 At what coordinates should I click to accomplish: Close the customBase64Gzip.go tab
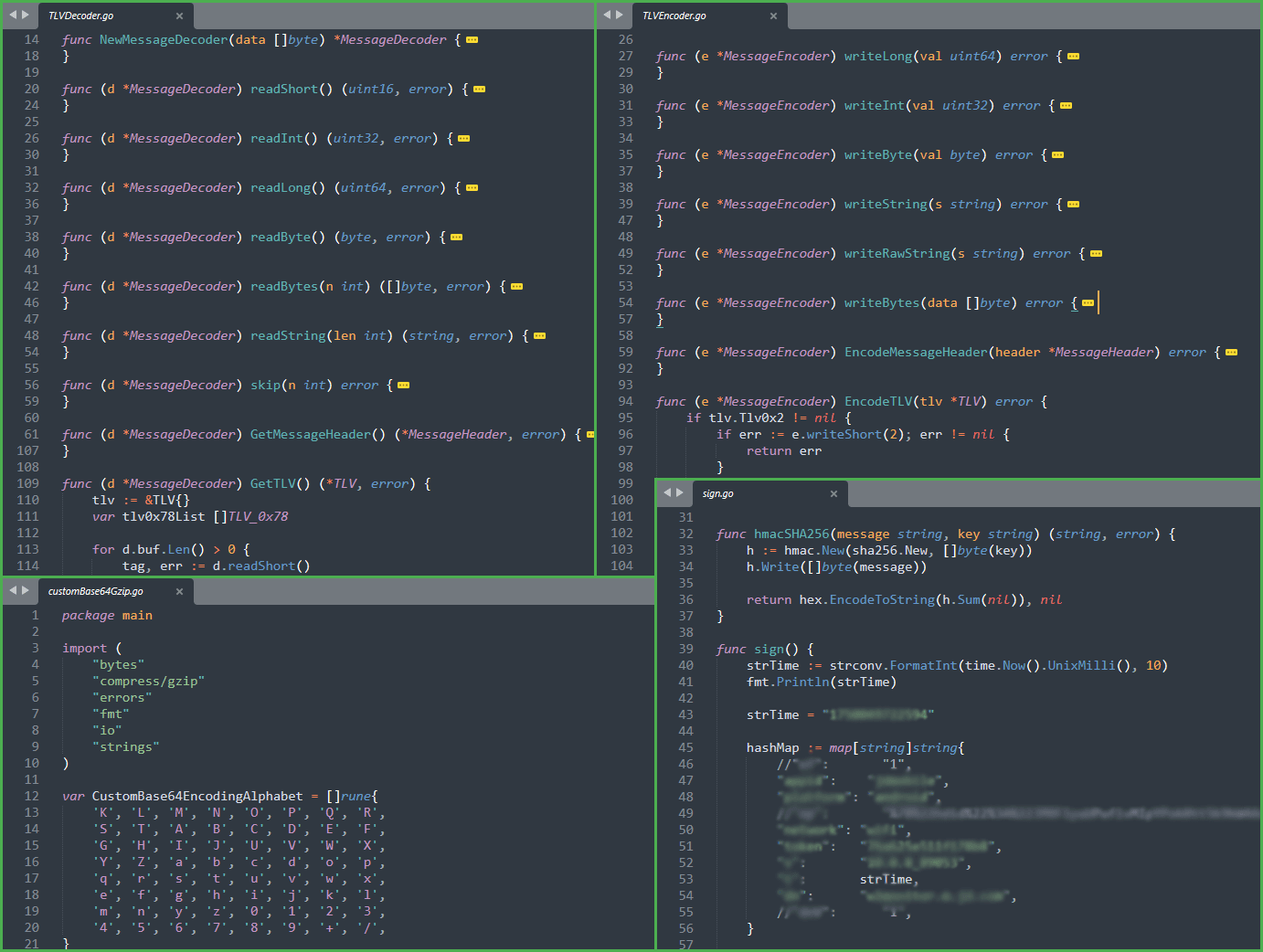pyautogui.click(x=179, y=591)
